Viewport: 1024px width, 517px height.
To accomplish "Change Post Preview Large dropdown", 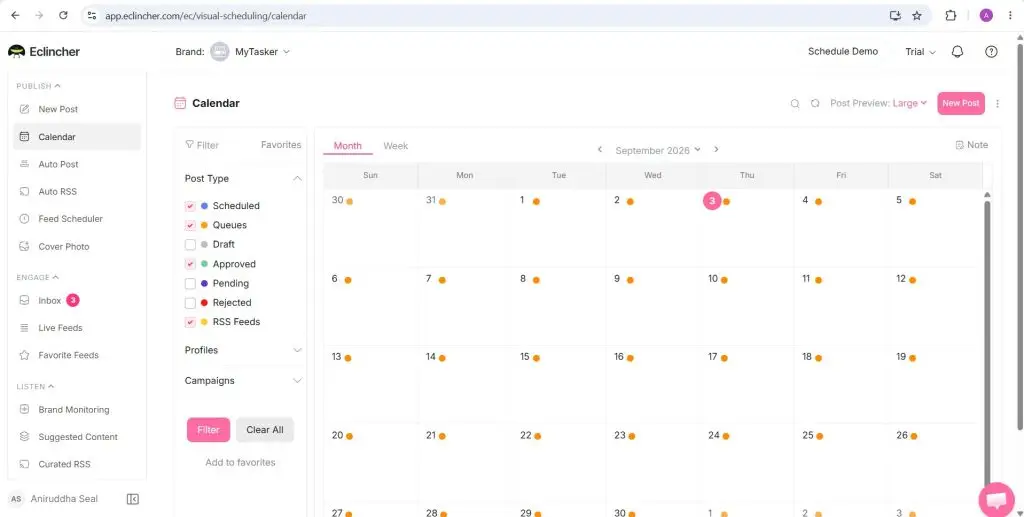I will click(910, 103).
